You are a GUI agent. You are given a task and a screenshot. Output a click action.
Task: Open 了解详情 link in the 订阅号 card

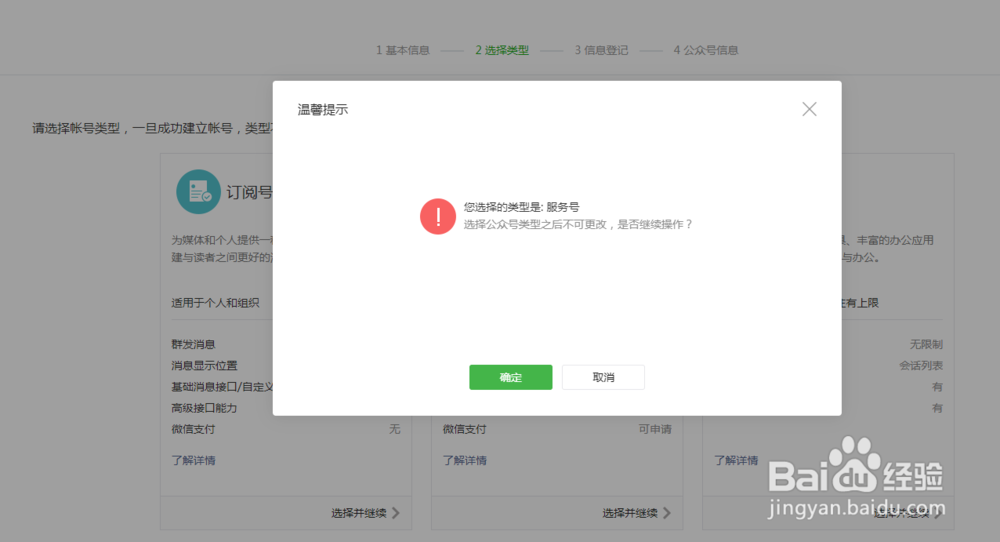(193, 461)
